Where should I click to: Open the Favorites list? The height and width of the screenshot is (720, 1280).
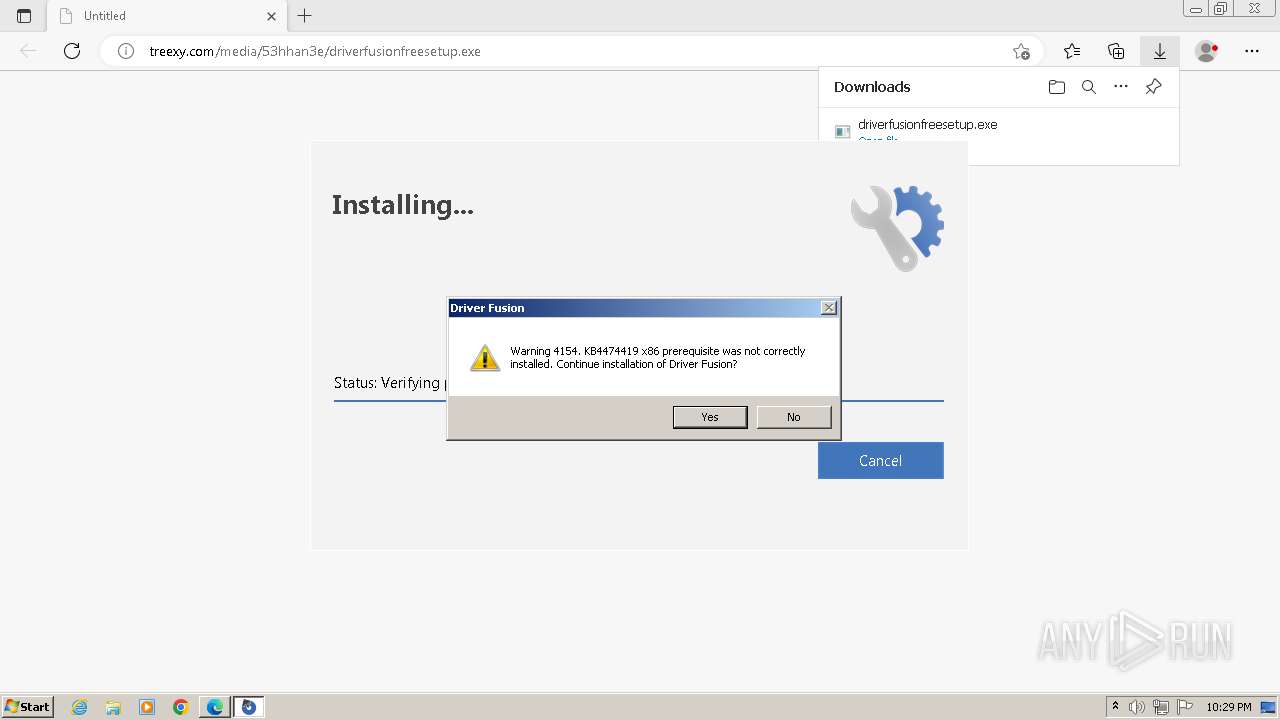(1072, 51)
